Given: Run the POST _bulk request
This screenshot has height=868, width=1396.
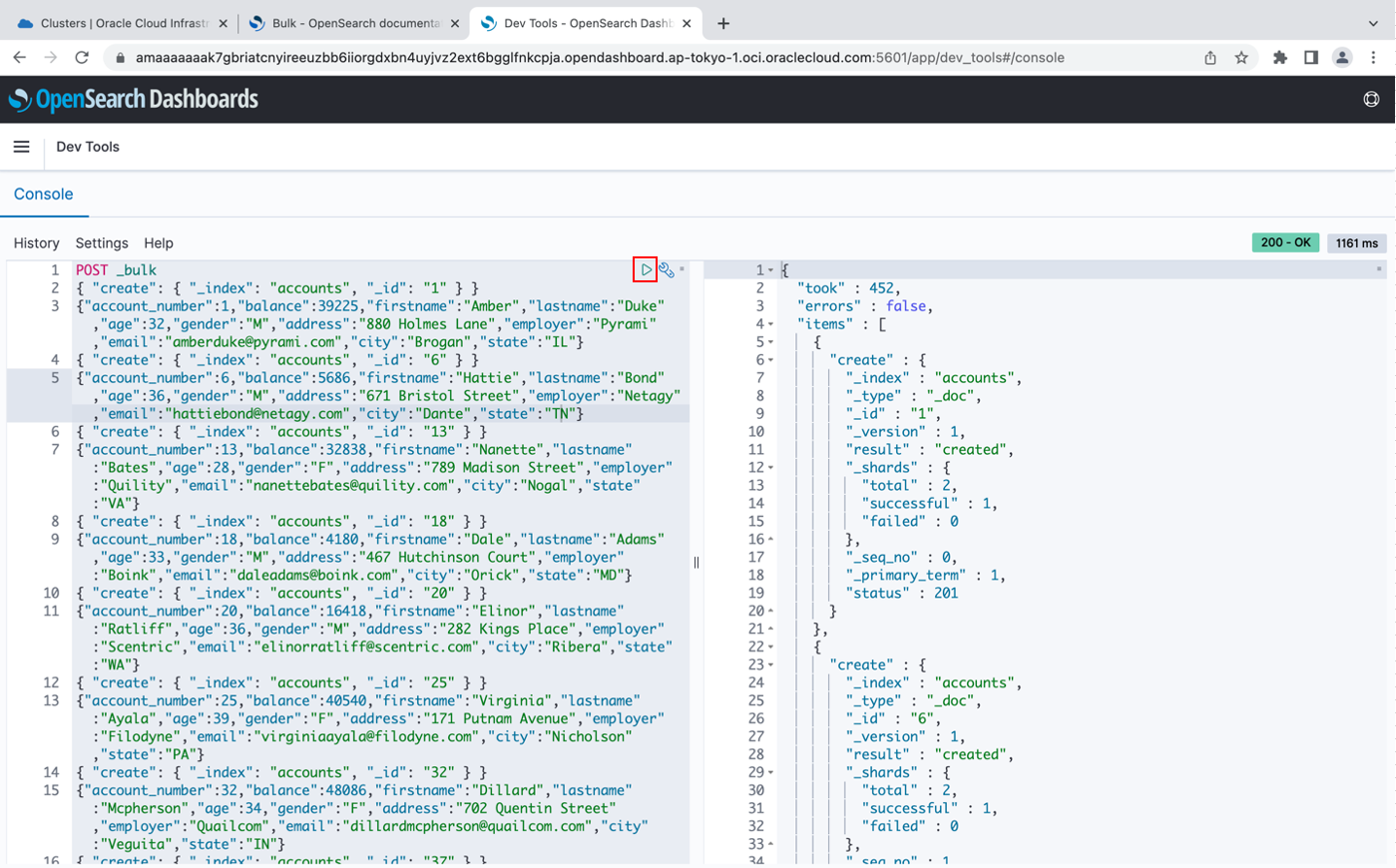Looking at the screenshot, I should coord(646,269).
